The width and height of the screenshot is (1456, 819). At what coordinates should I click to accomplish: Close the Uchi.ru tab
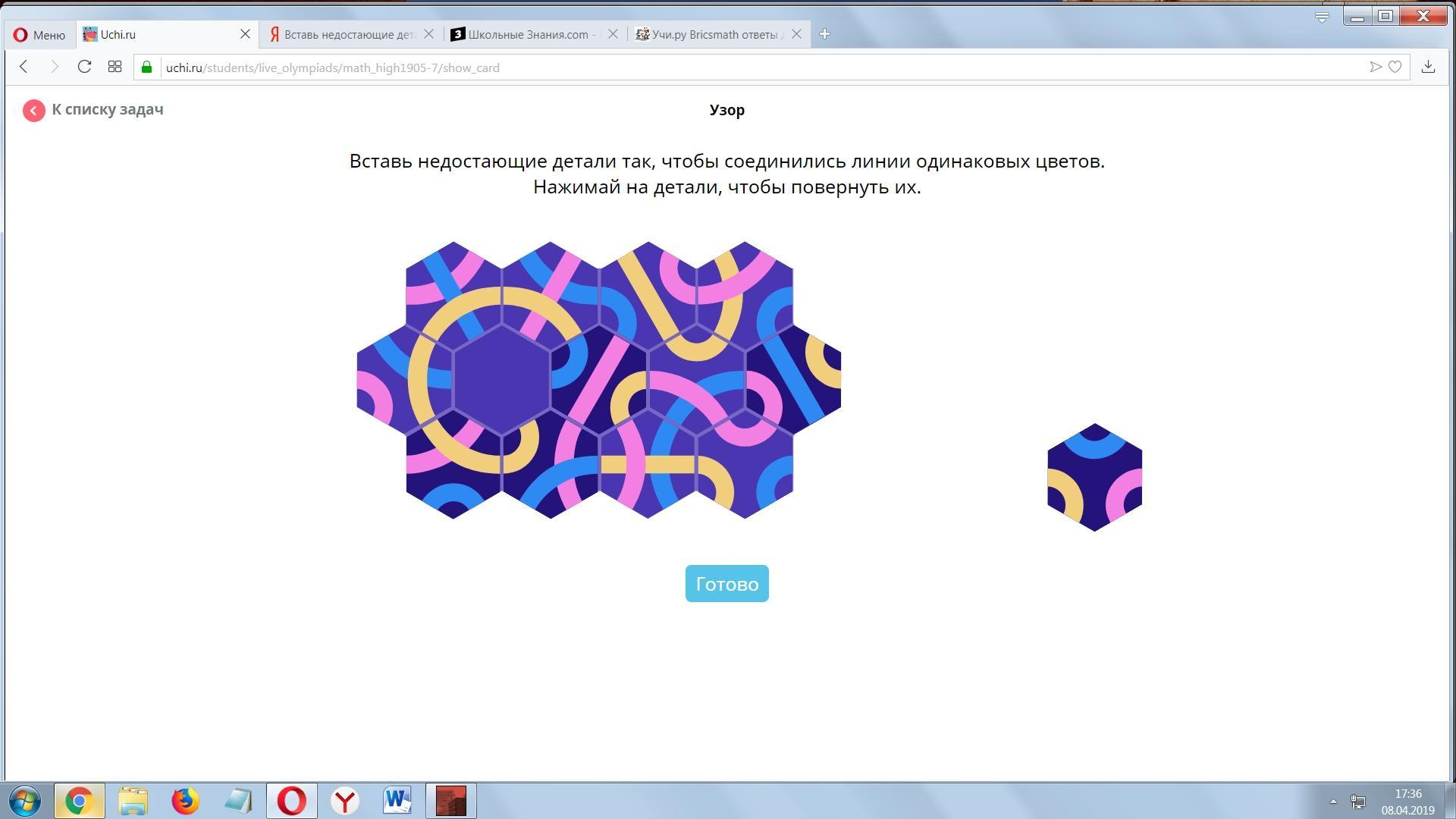pyautogui.click(x=245, y=34)
